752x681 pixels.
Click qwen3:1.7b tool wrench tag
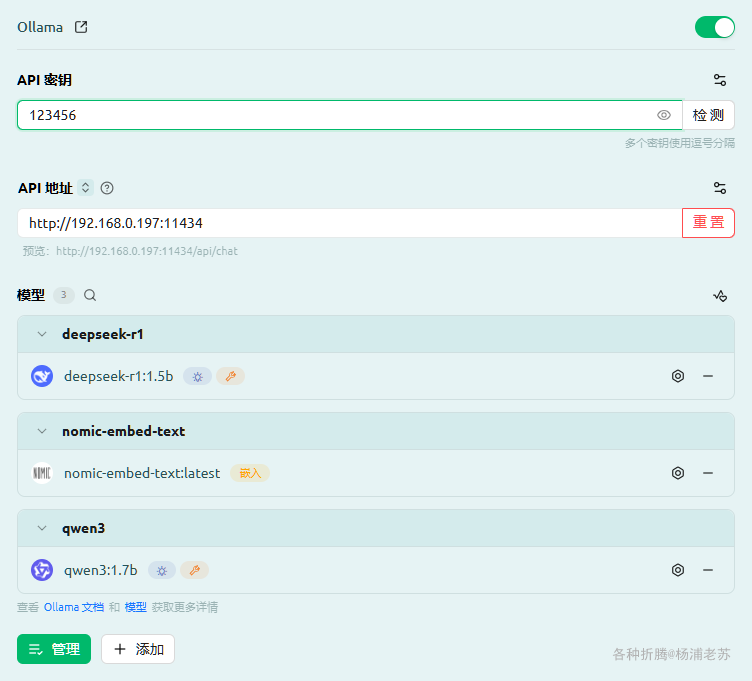195,570
